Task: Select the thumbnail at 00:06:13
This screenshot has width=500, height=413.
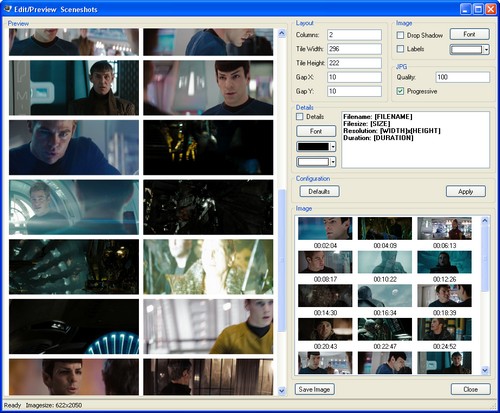Action: [444, 229]
